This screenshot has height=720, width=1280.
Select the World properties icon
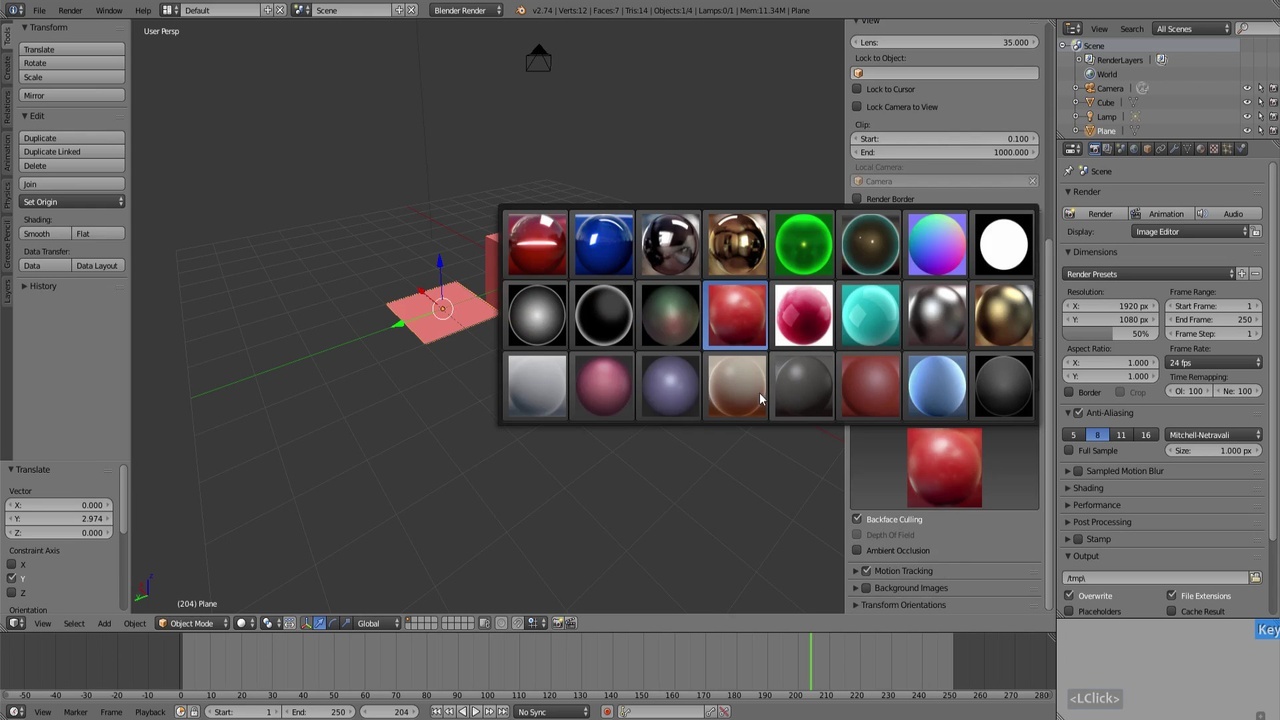pyautogui.click(x=1133, y=148)
